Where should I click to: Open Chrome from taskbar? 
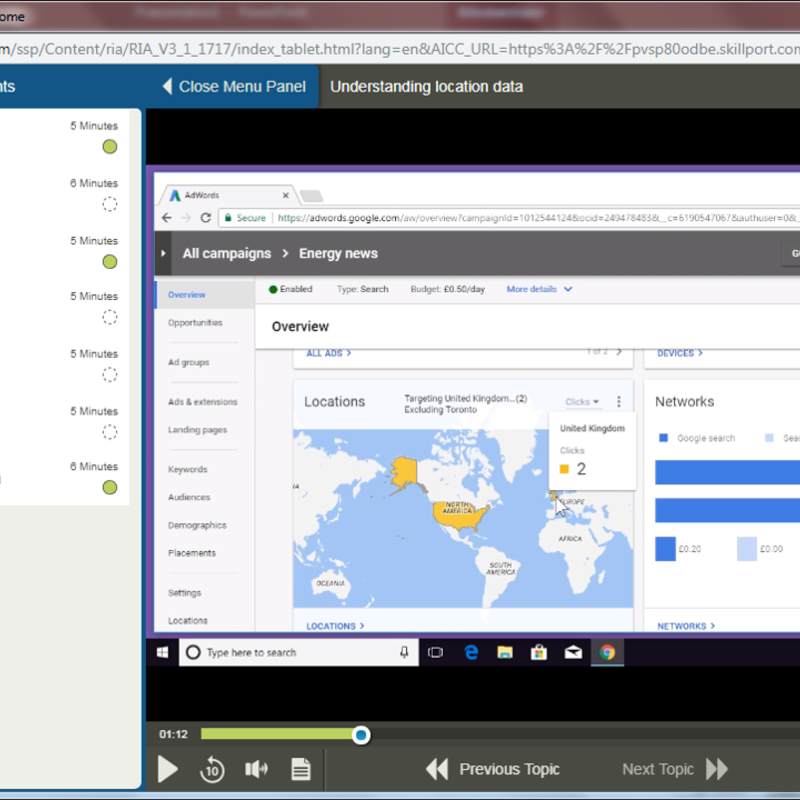click(x=607, y=653)
